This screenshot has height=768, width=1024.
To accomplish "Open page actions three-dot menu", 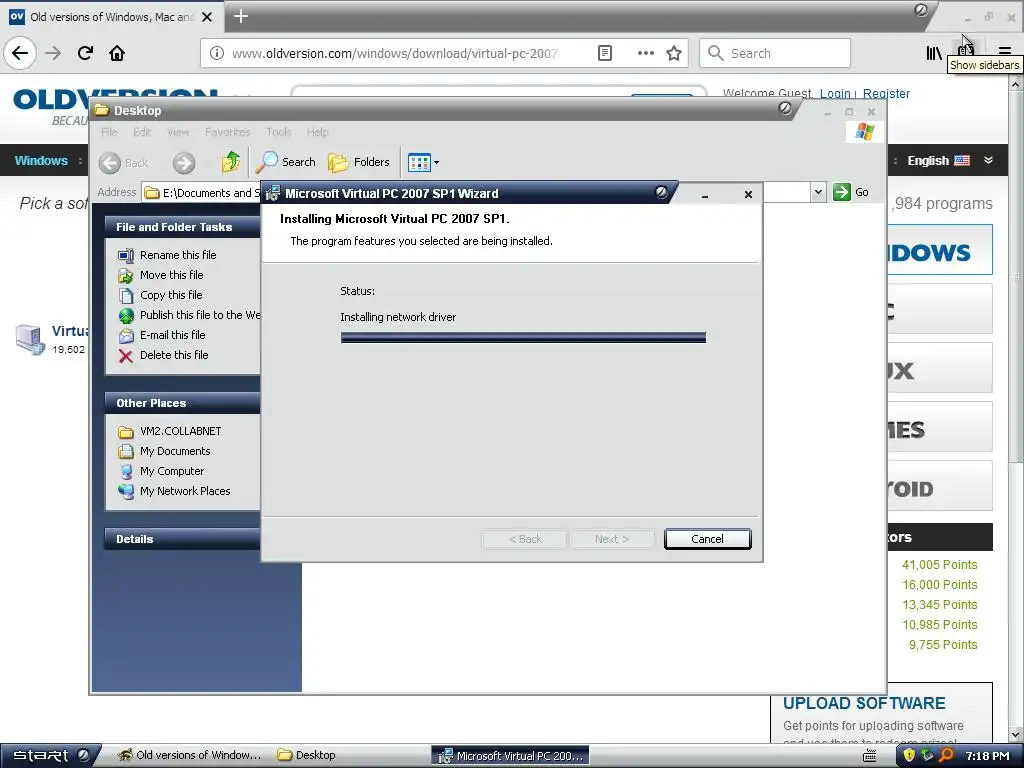I will (x=645, y=53).
